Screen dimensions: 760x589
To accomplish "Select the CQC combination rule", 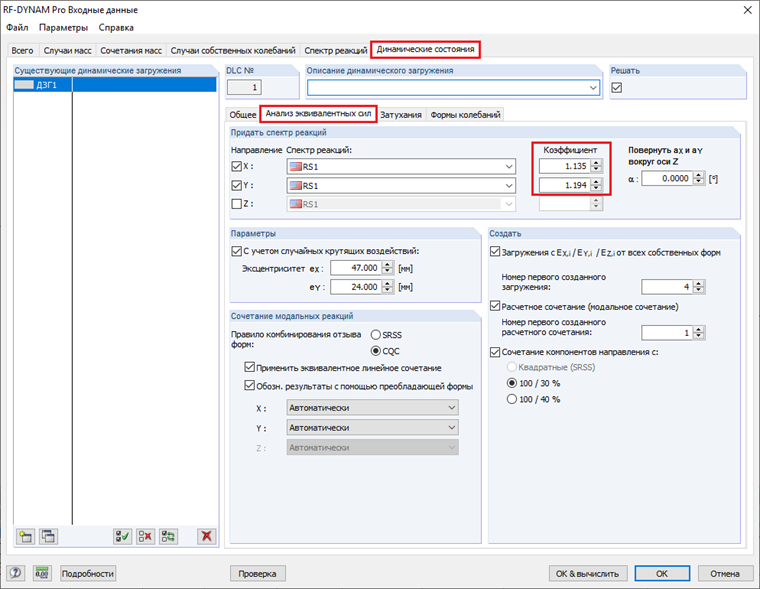I will 376,350.
